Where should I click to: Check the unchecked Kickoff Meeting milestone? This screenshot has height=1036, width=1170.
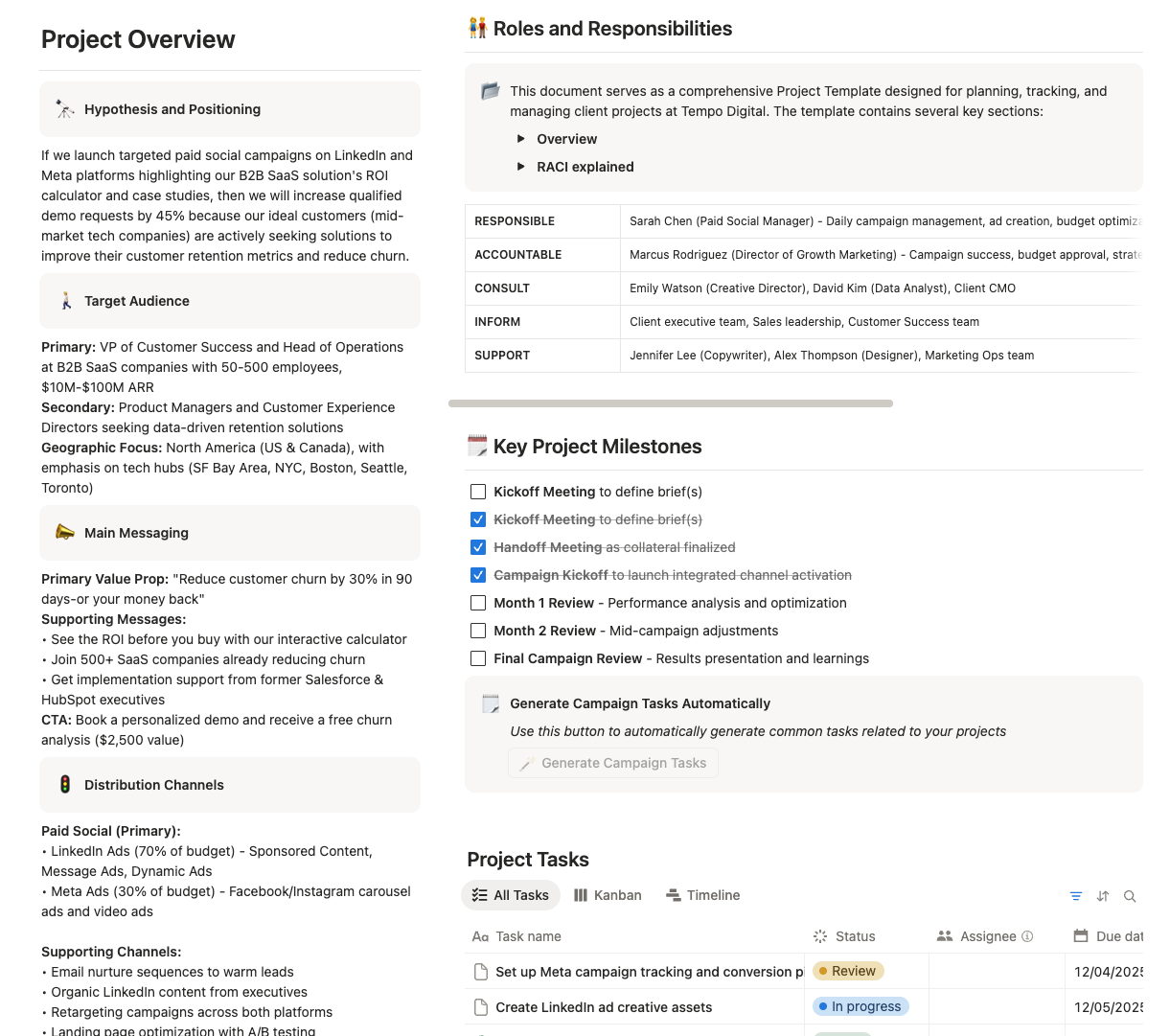pos(478,492)
